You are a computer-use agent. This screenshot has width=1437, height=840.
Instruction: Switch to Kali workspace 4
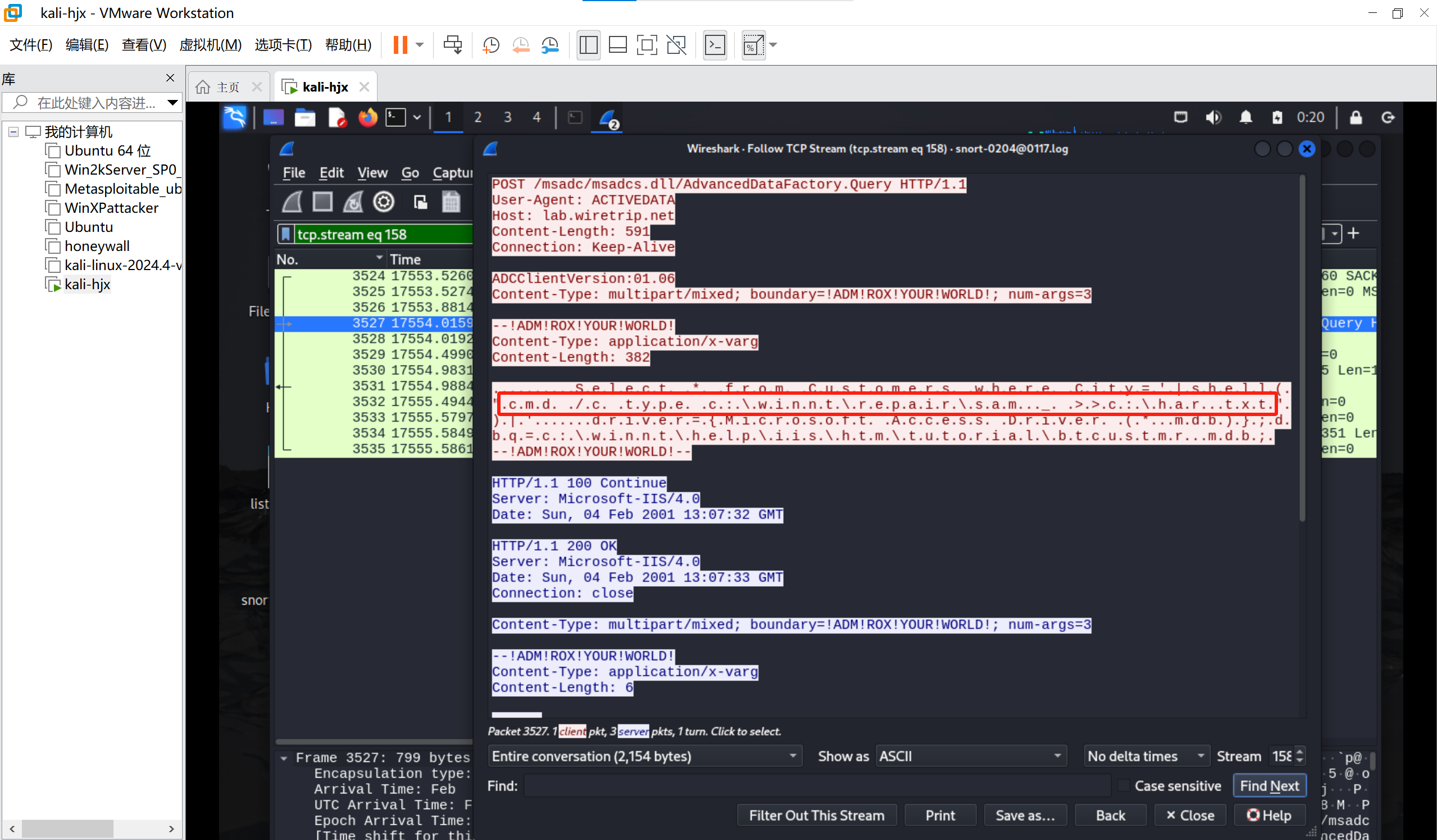(x=536, y=117)
